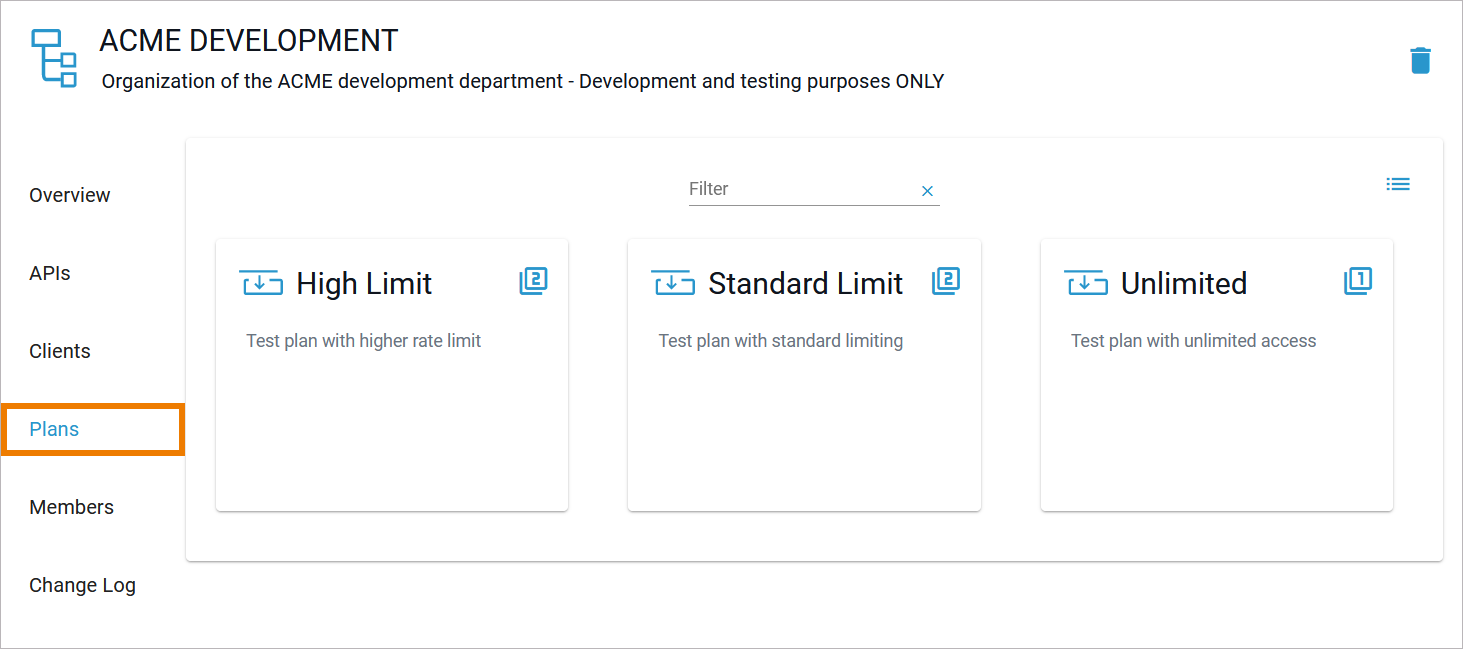Select the Plans sidebar item
The height and width of the screenshot is (649, 1463).
pos(55,429)
